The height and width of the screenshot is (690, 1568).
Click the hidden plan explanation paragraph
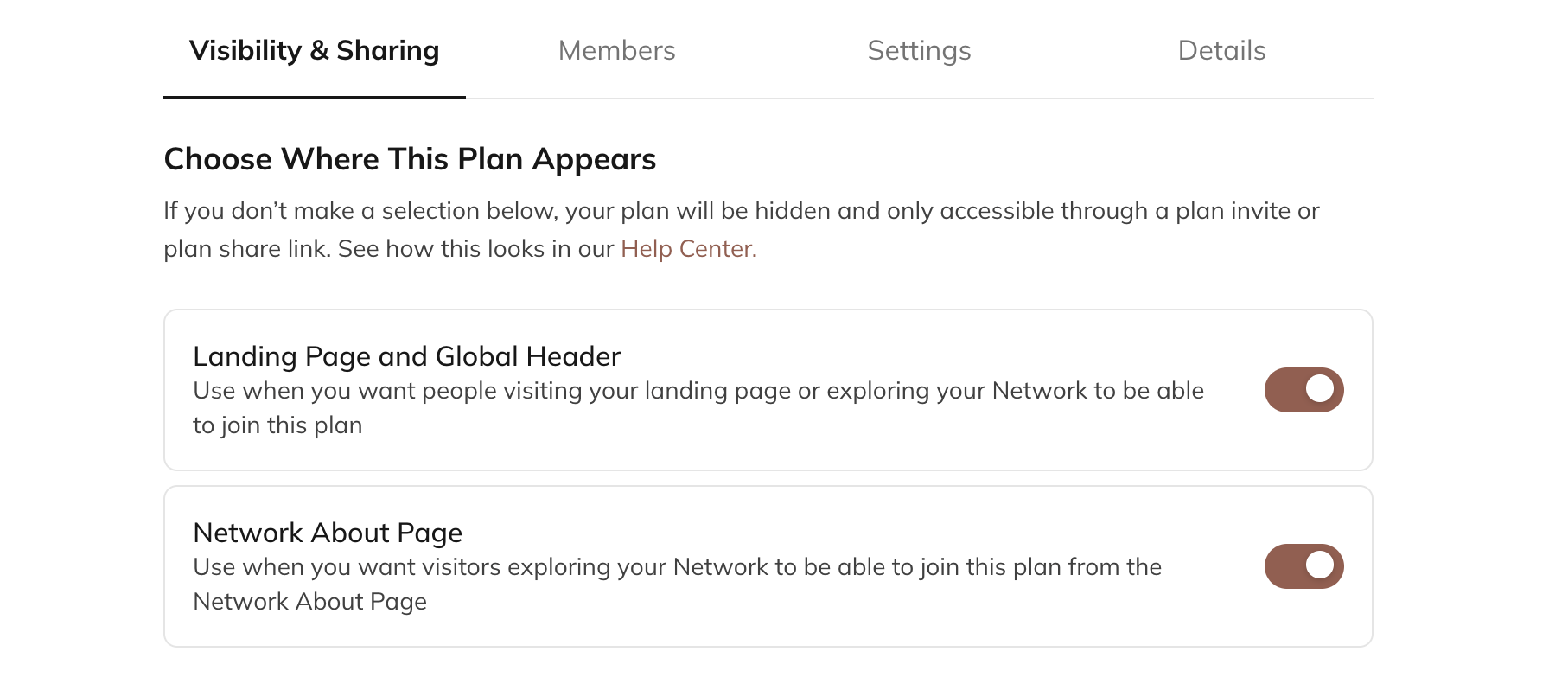(741, 228)
